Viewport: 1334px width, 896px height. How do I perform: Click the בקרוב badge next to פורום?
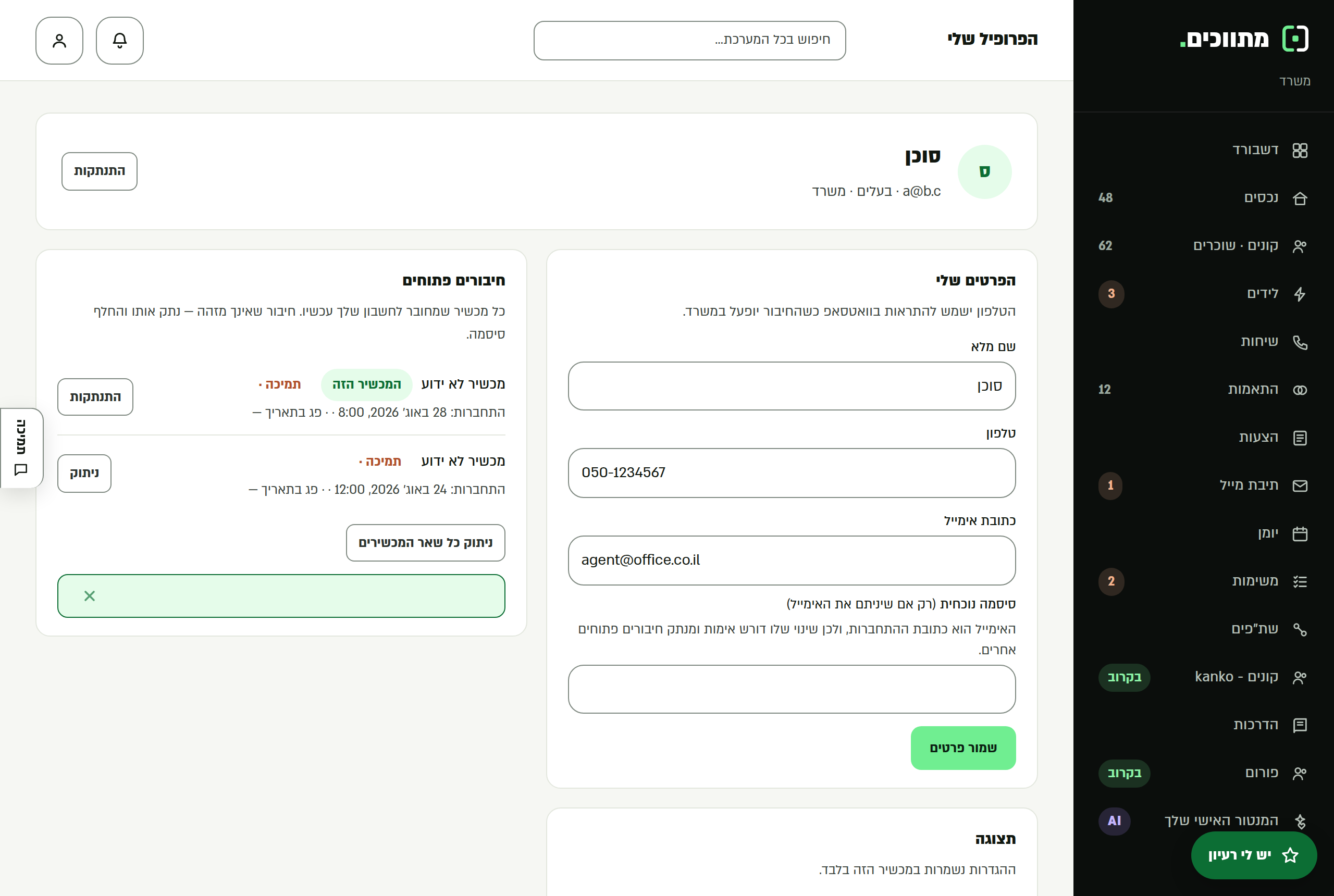[x=1124, y=773]
